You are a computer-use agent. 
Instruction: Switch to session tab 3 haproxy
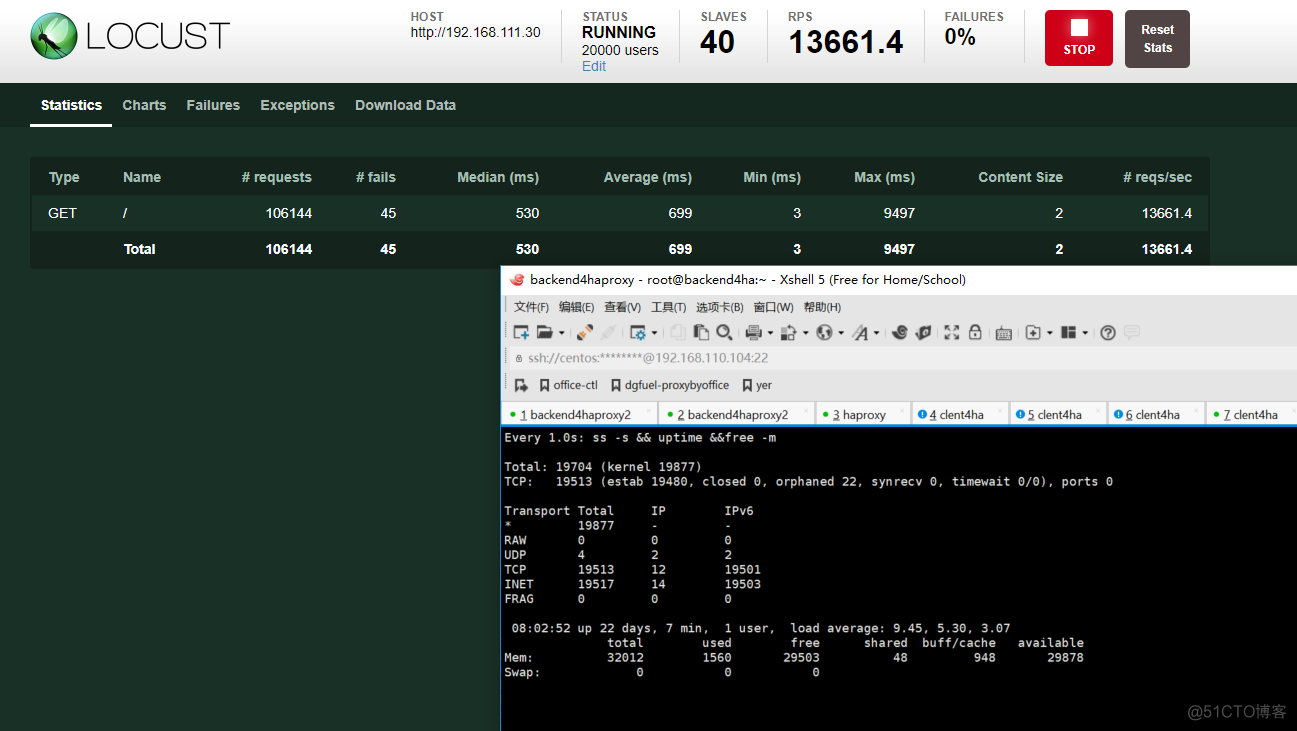(864, 414)
